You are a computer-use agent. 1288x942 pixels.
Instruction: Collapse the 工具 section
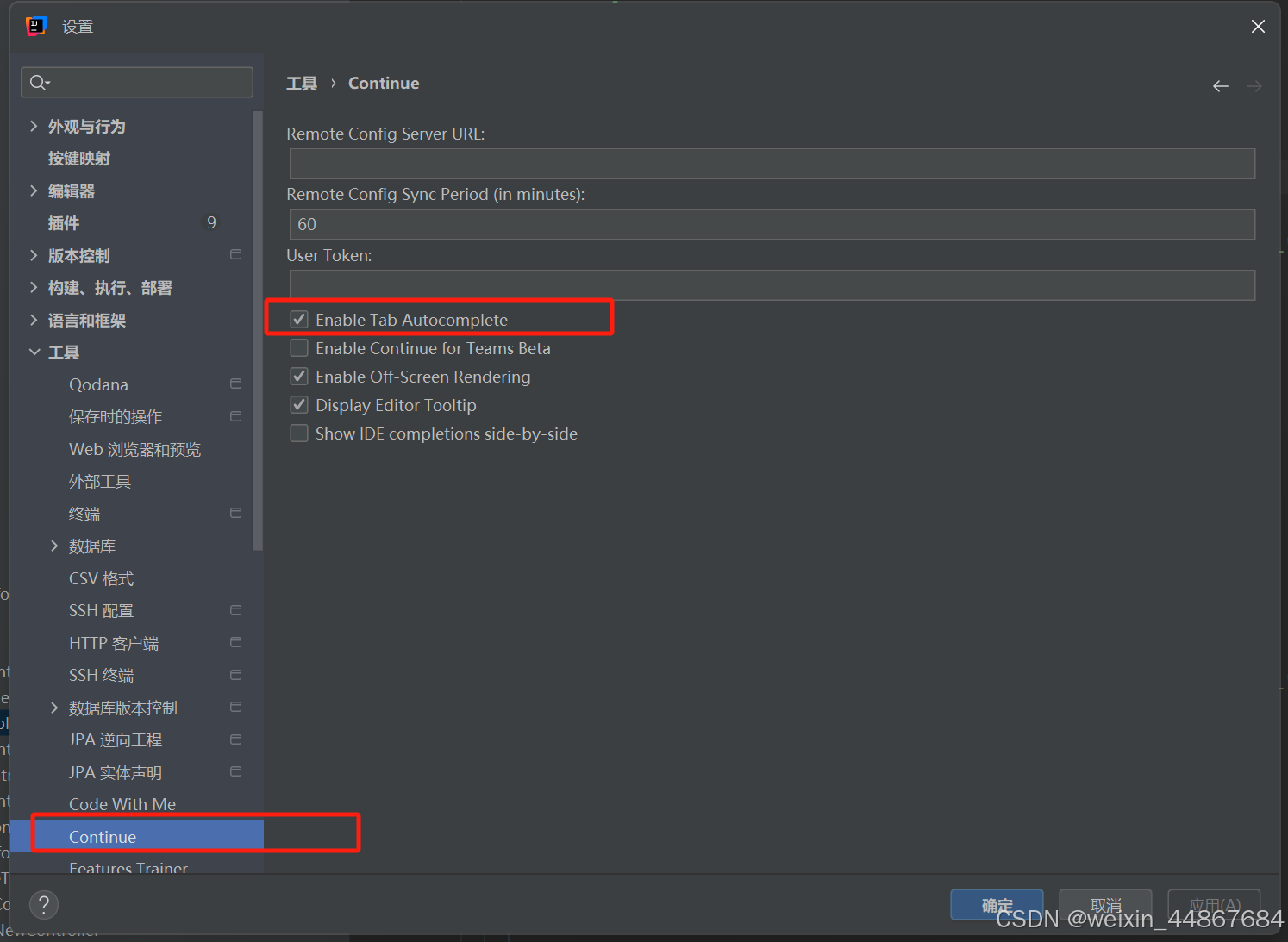tap(34, 352)
